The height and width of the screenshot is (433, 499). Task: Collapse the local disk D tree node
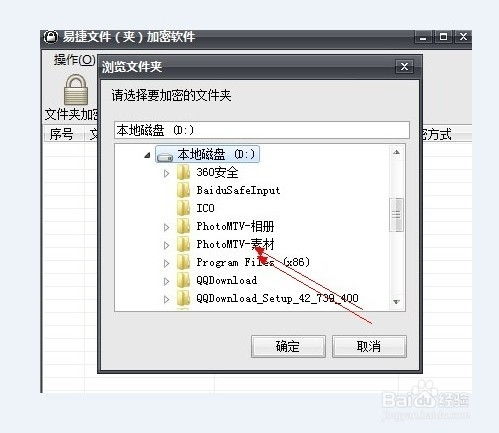[147, 155]
